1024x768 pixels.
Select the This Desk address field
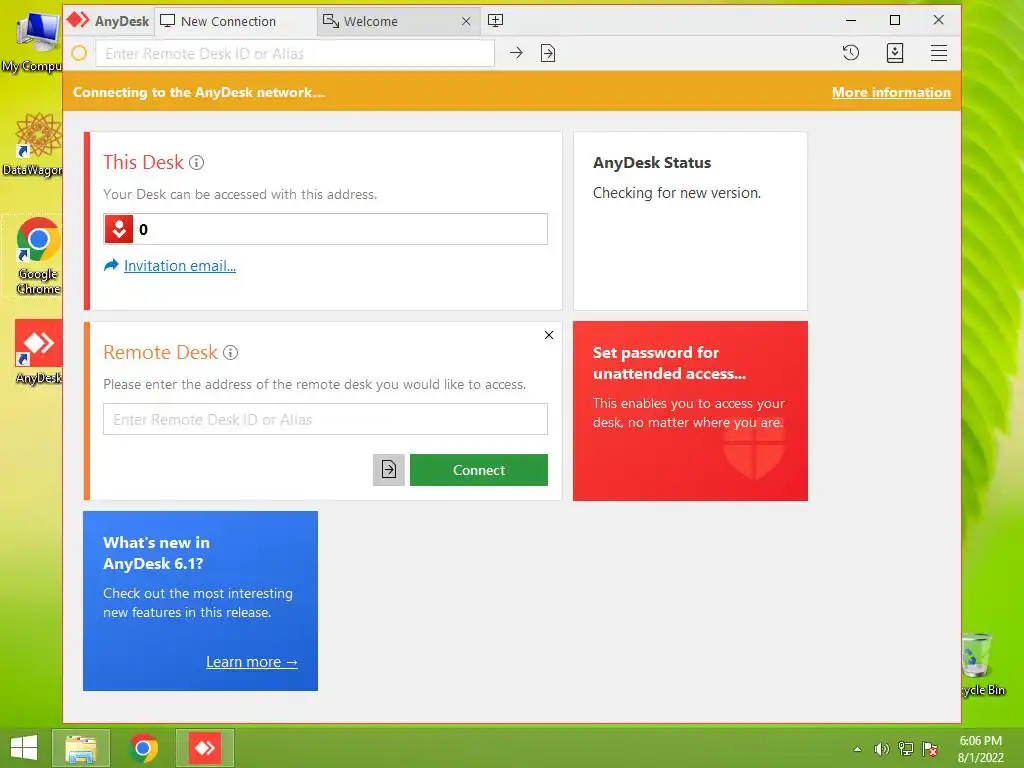pos(325,229)
